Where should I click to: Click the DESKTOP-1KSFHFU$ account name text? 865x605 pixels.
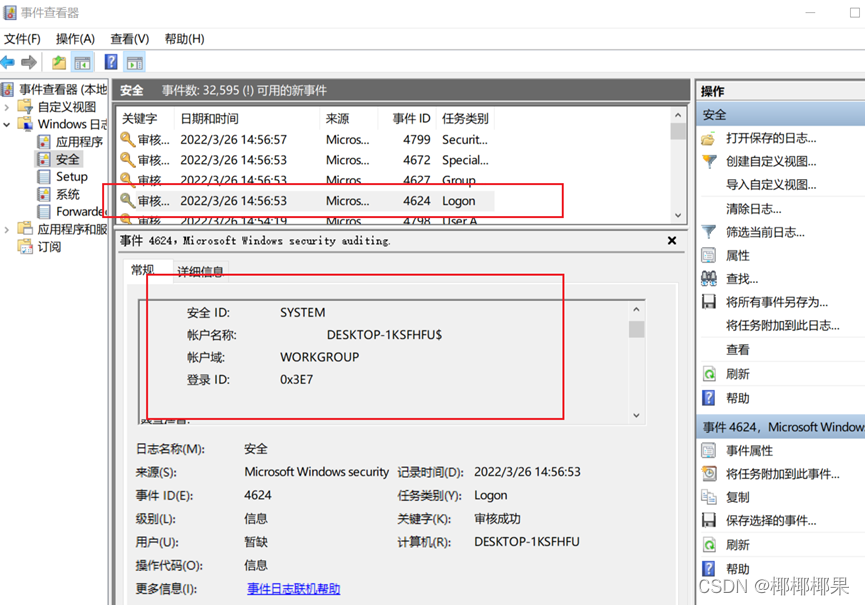tap(384, 335)
